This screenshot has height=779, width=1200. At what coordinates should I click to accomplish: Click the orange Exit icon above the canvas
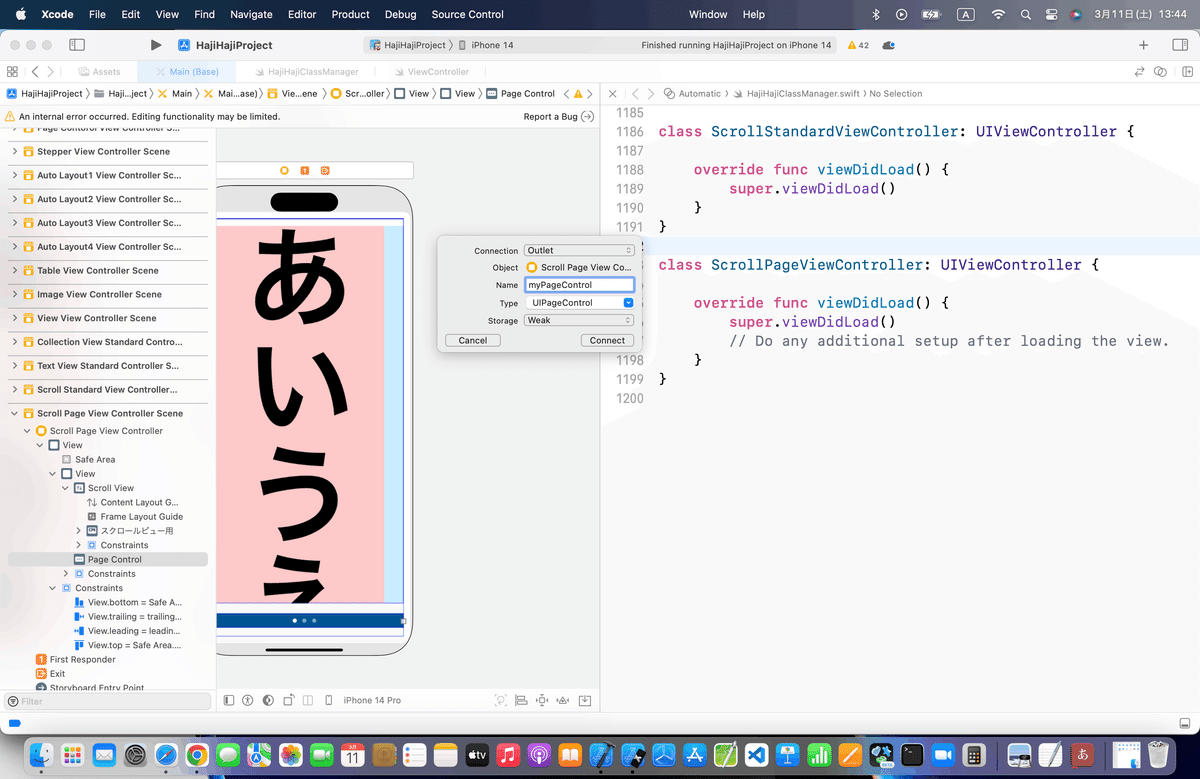(325, 171)
